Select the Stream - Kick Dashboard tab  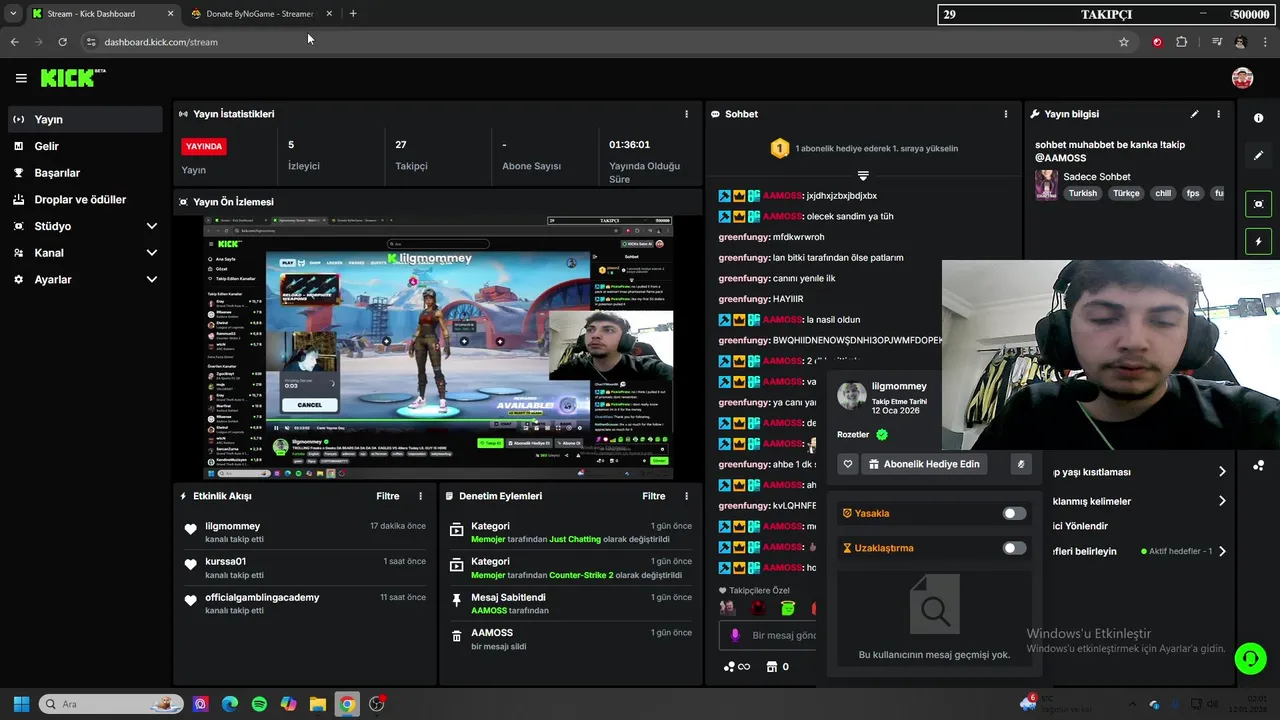103,14
